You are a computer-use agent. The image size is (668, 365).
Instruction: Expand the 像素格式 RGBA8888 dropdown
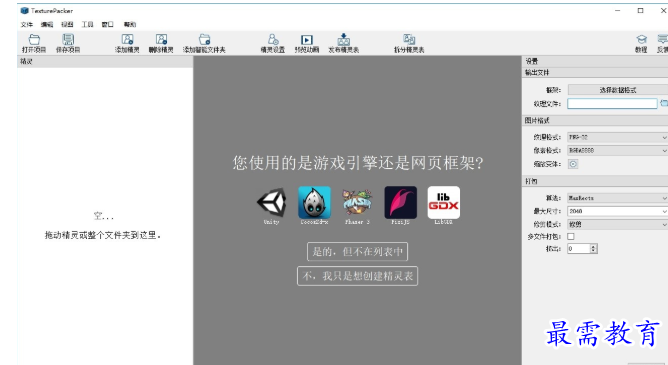(x=617, y=150)
